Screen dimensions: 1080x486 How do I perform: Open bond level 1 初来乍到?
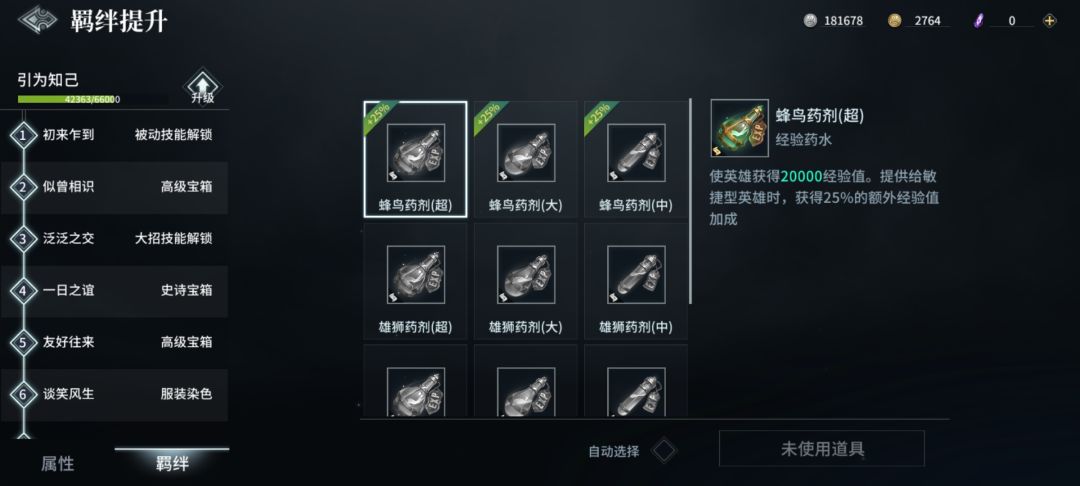114,135
